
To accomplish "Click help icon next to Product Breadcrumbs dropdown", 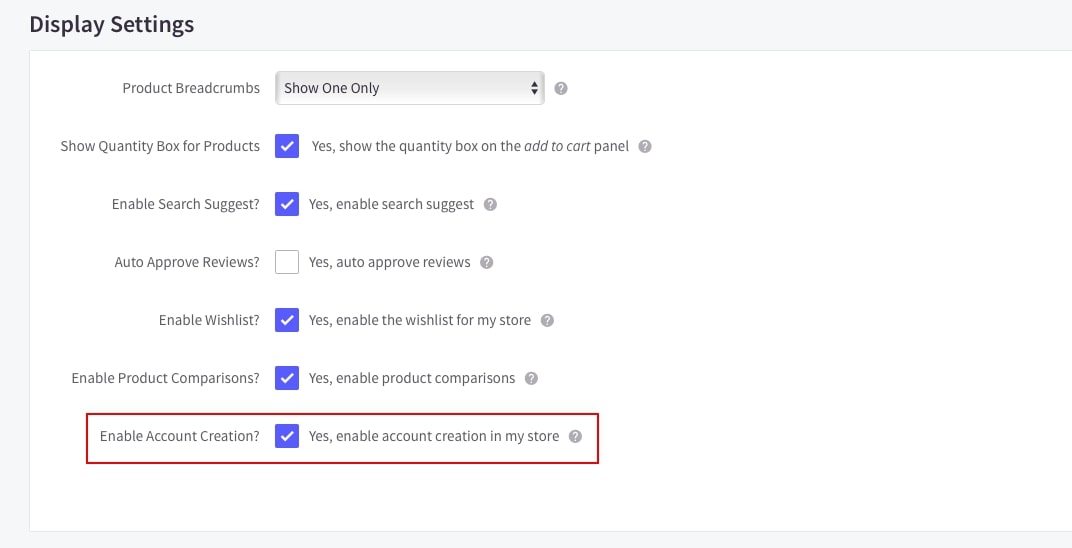I will [561, 88].
